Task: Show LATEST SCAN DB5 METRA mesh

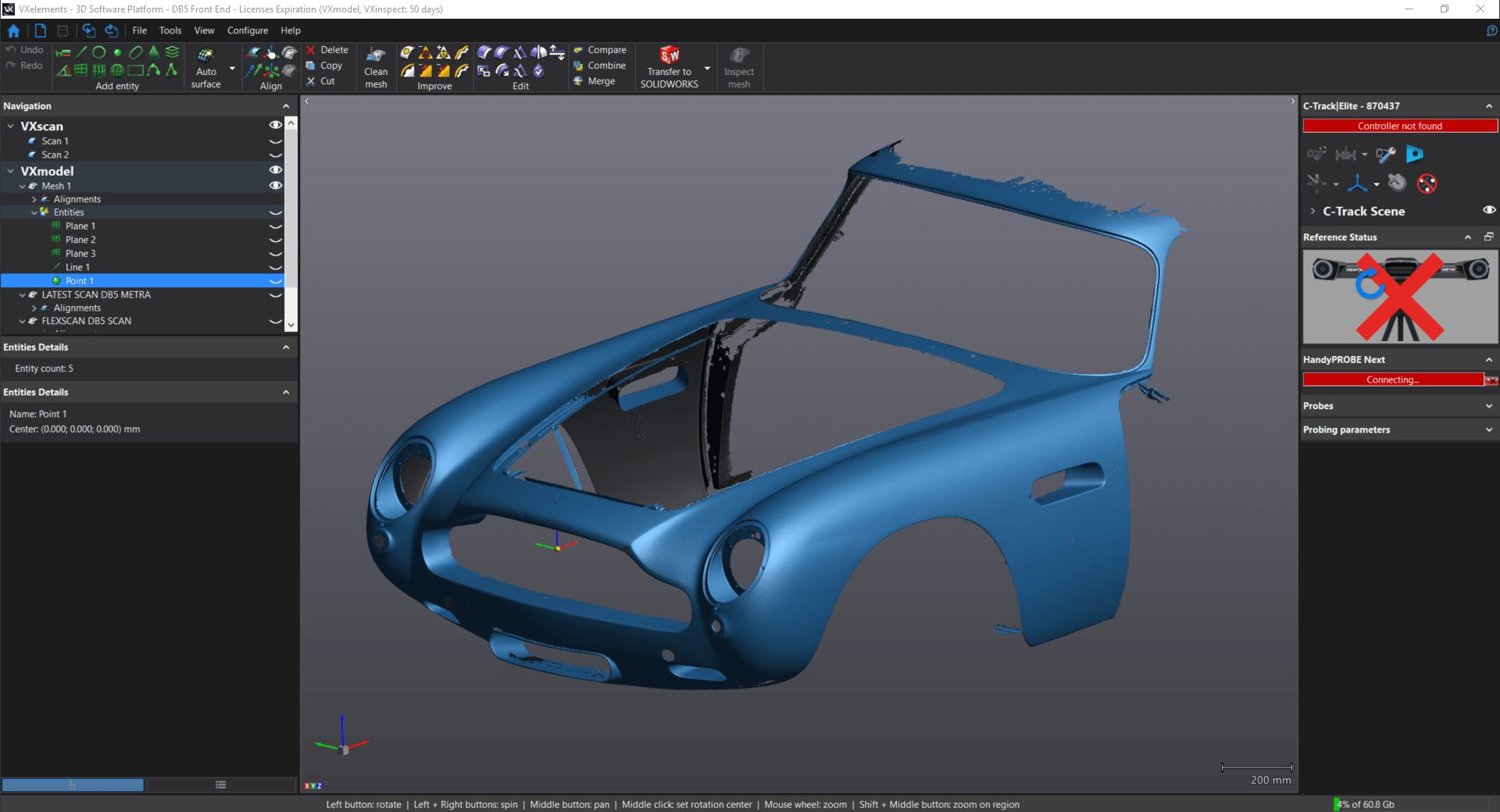Action: 275,295
